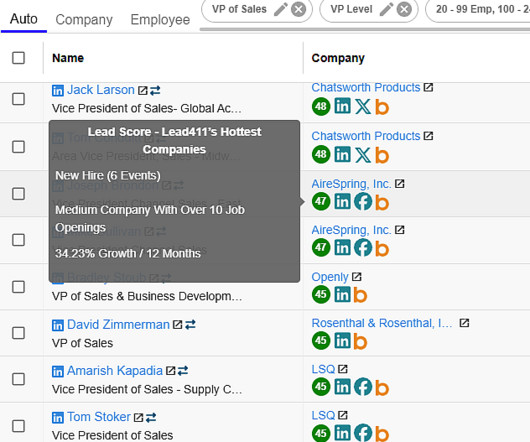Open Rosenthal & Rosenthal's LinkedIn company icon
530x442 pixels.
pyautogui.click(x=342, y=341)
